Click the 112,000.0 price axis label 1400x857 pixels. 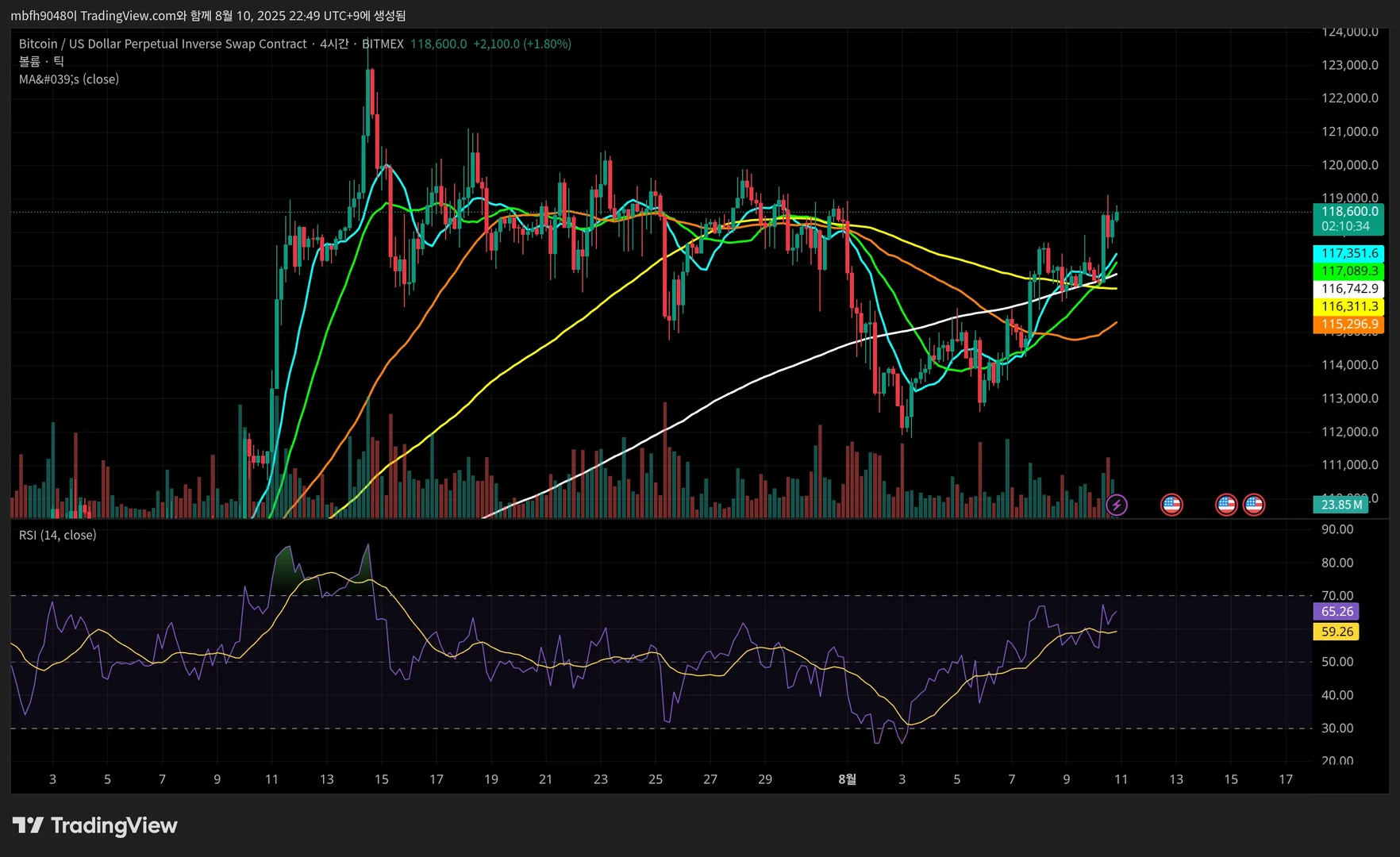[1350, 432]
